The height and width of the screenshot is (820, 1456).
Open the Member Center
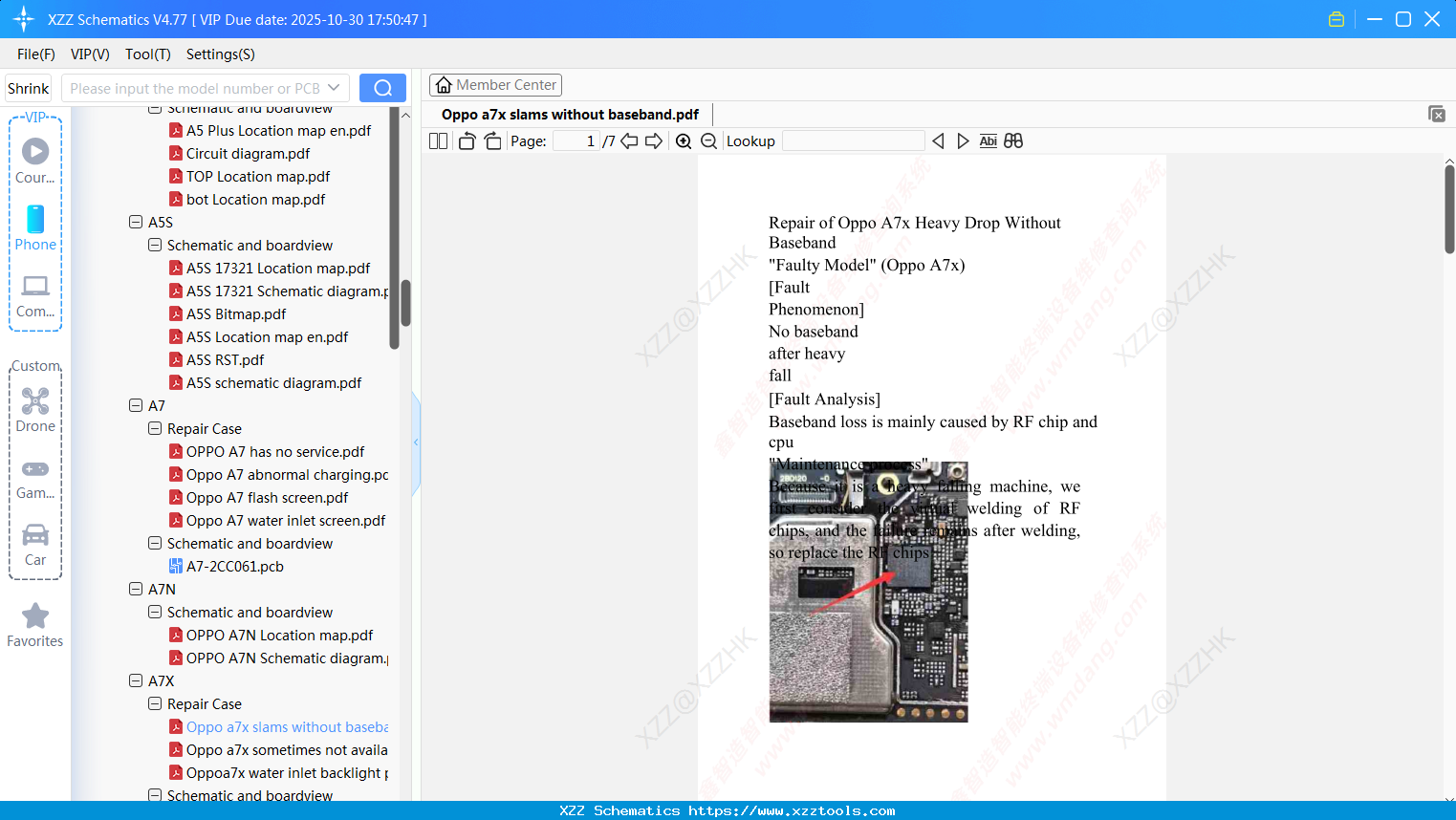pos(495,85)
